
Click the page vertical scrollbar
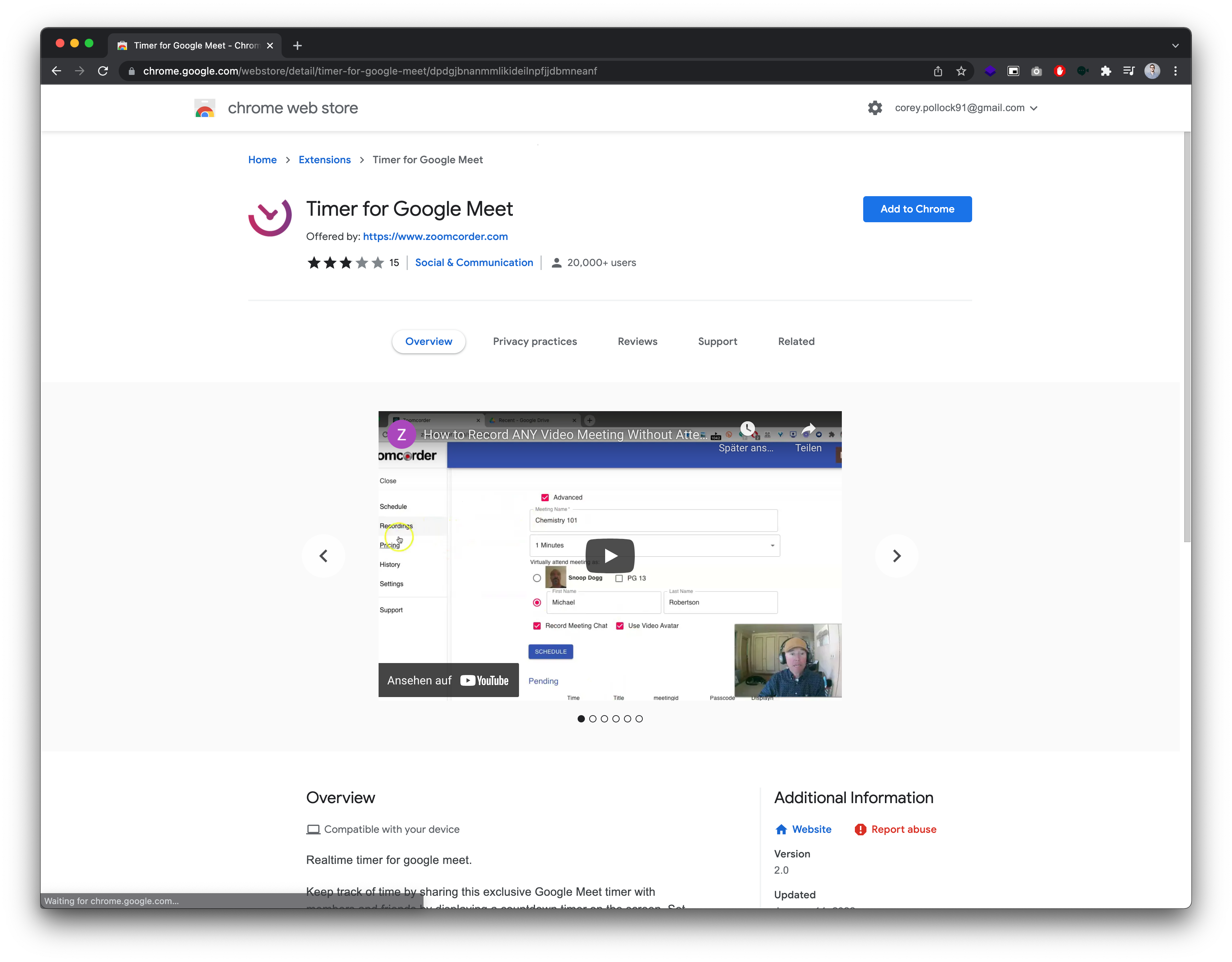tap(1187, 337)
